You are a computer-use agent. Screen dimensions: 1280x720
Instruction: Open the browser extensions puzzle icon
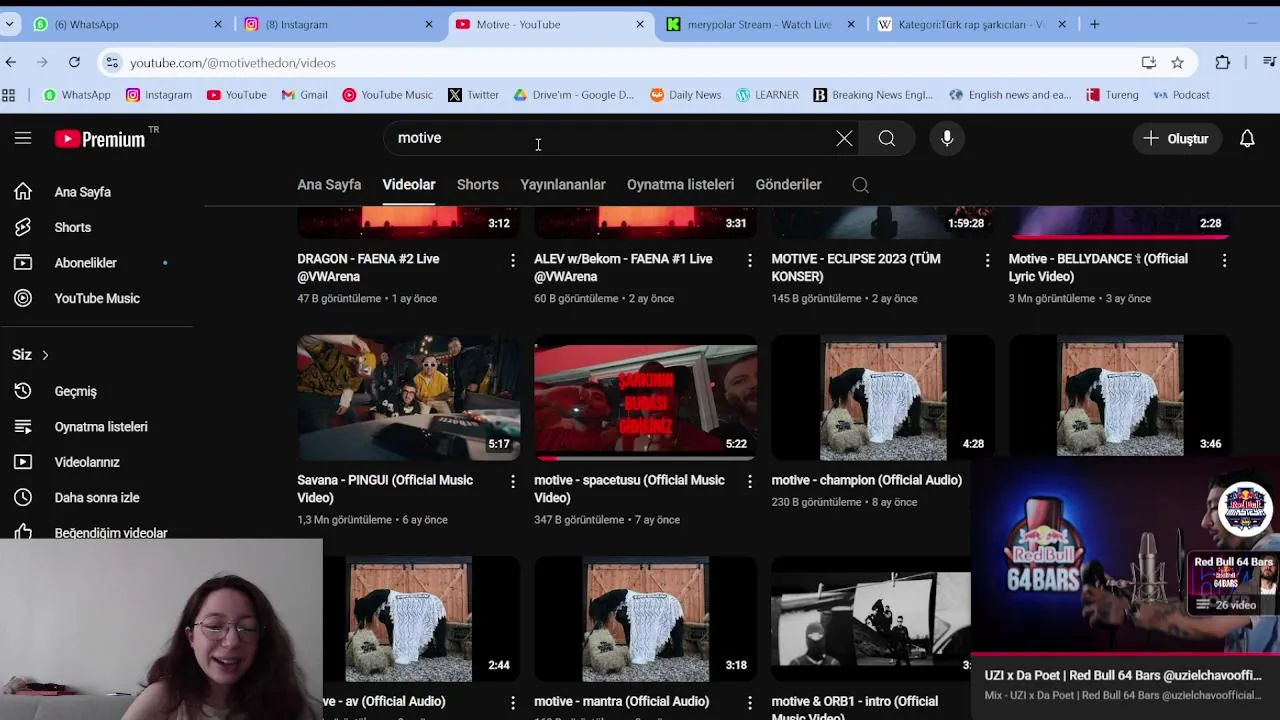click(1222, 62)
